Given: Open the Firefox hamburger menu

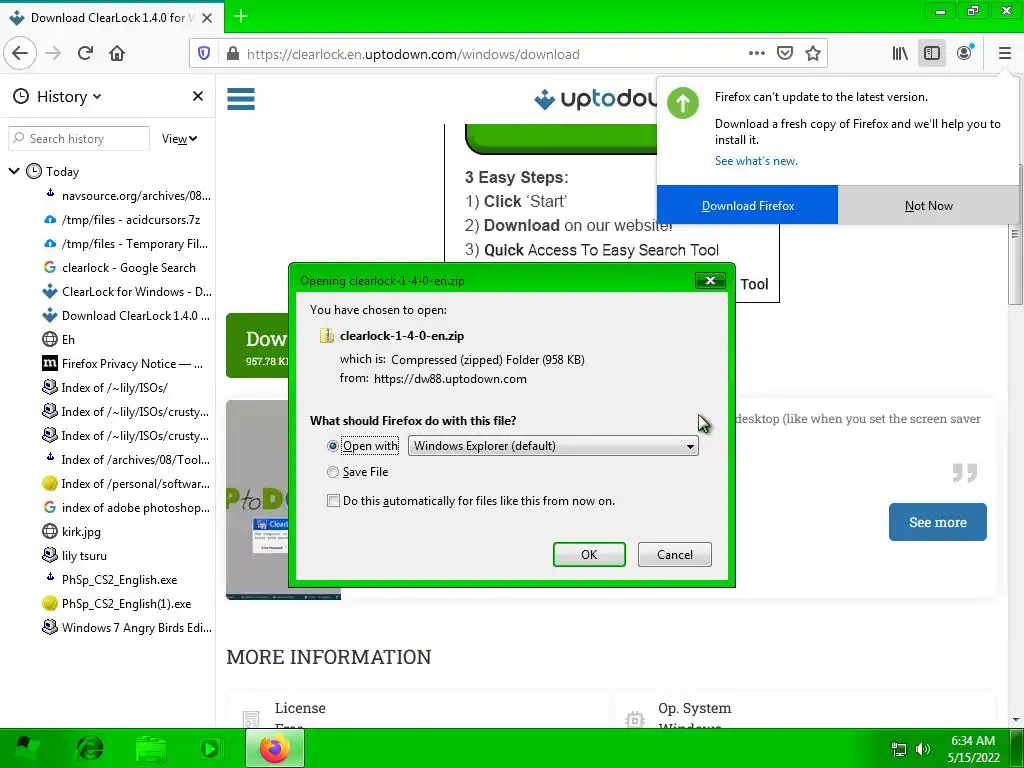Looking at the screenshot, I should click(1004, 54).
